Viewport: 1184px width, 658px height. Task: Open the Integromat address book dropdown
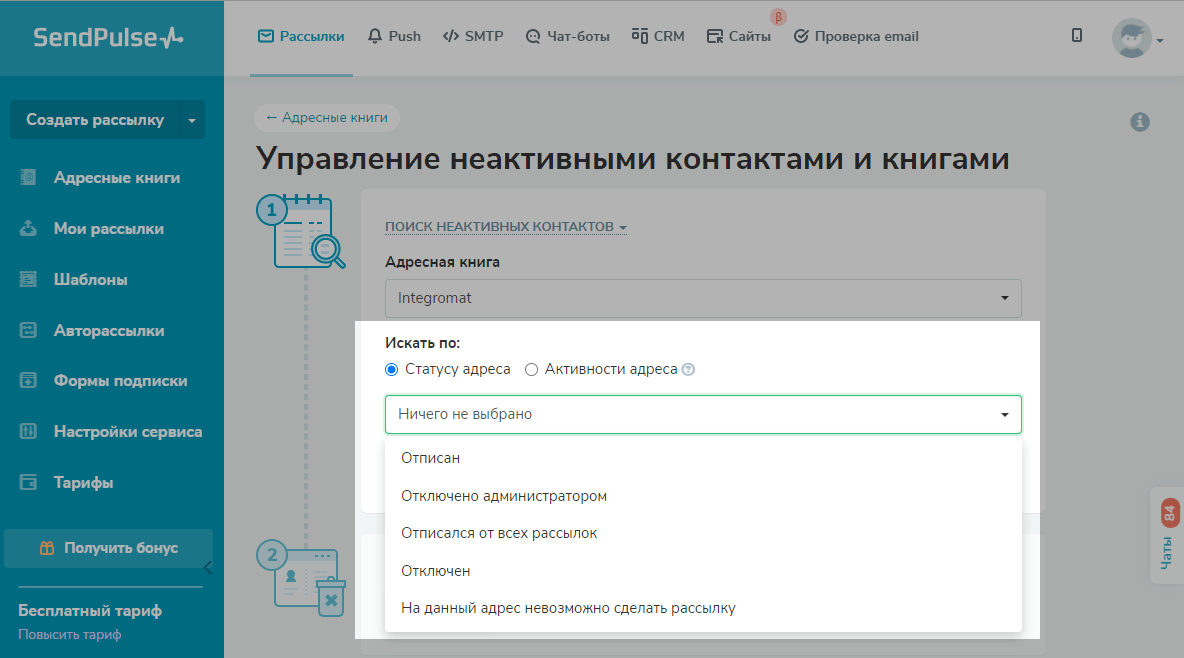click(703, 298)
